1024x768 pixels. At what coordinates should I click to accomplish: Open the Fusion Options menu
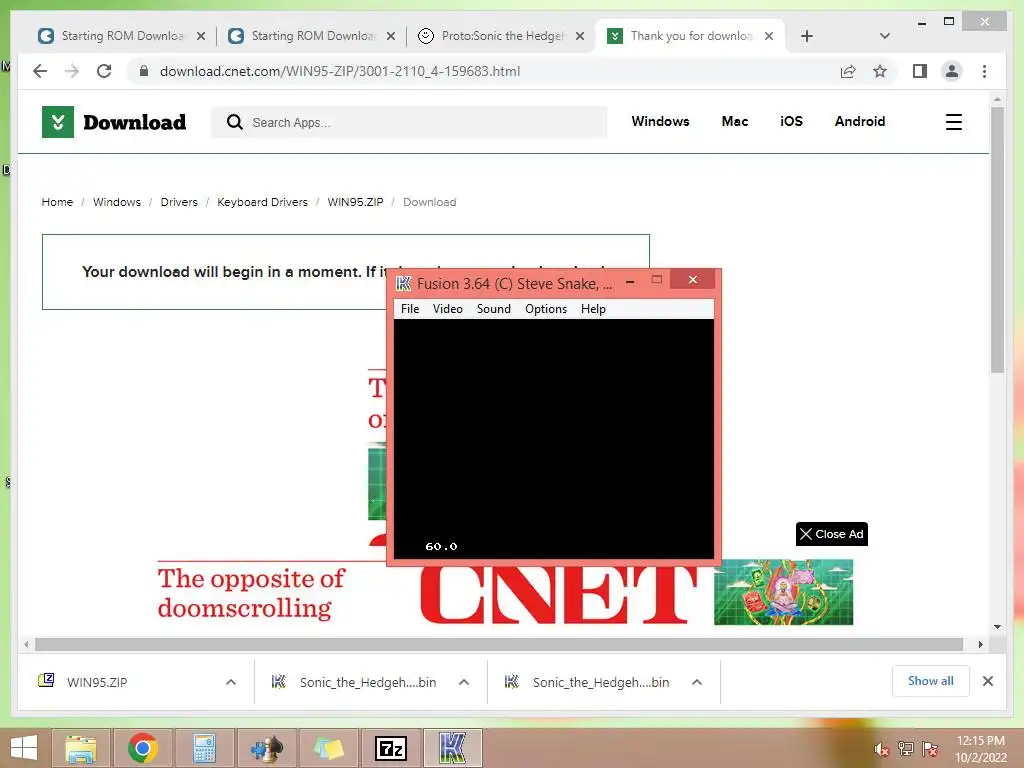tap(546, 309)
